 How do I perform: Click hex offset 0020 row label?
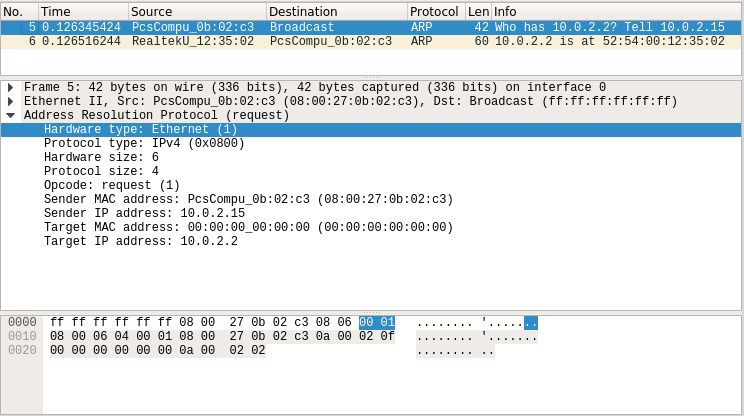pos(22,350)
